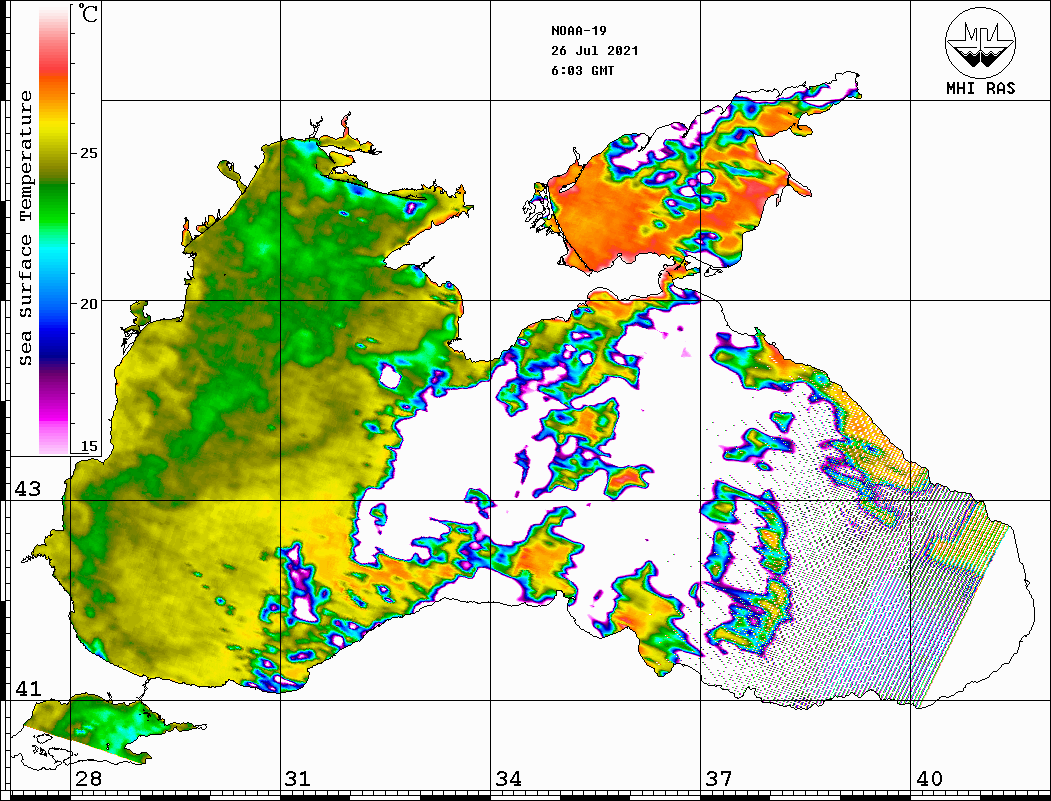Screen dimensions: 1051x801
Task: Click the temperature color scale bar
Action: [54, 229]
